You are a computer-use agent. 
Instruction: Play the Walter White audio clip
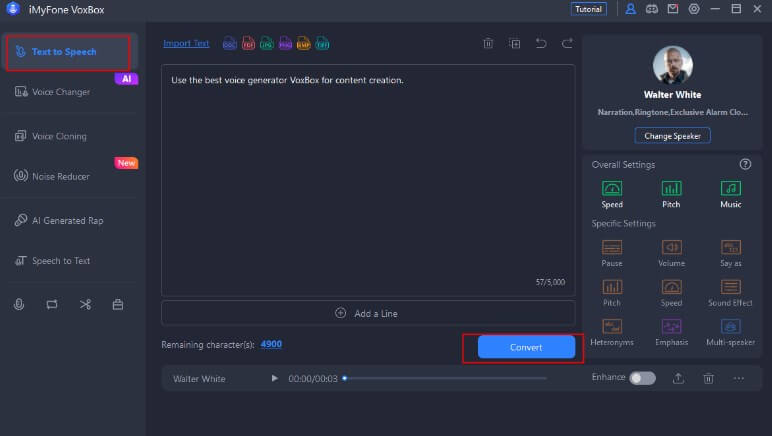(275, 378)
